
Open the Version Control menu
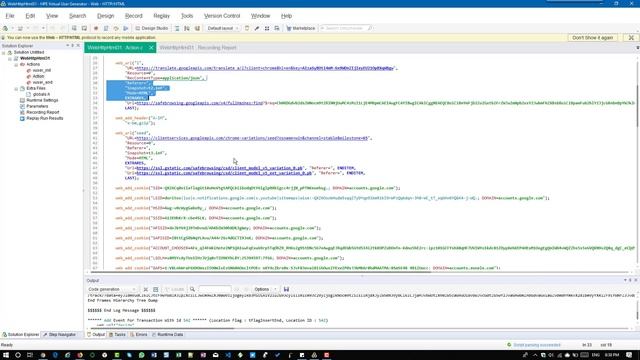click(222, 16)
